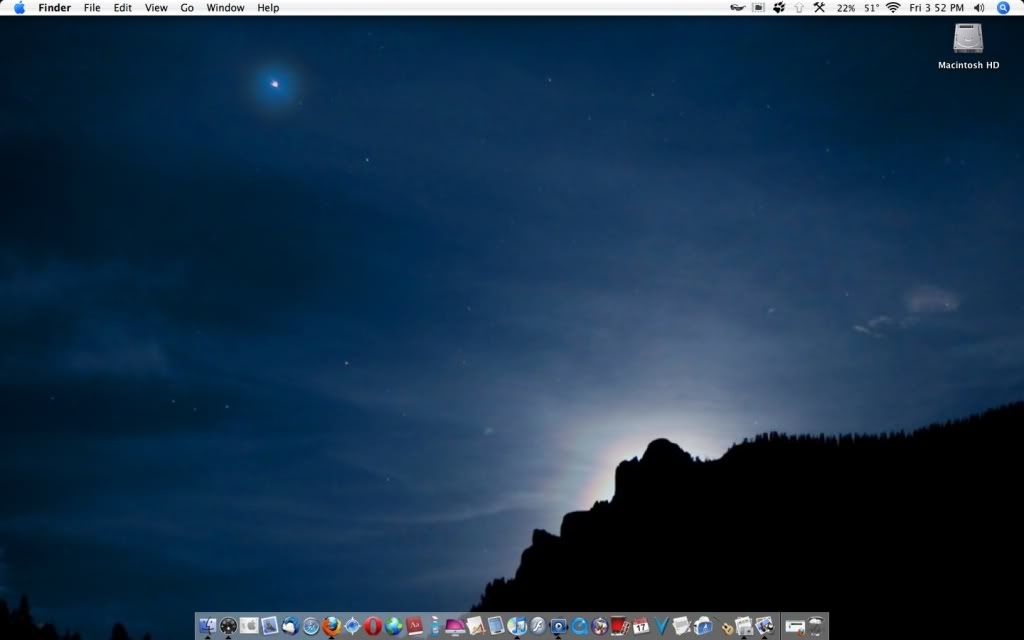The height and width of the screenshot is (640, 1024).
Task: Open the Flash Player Dock icon
Action: coord(537,626)
